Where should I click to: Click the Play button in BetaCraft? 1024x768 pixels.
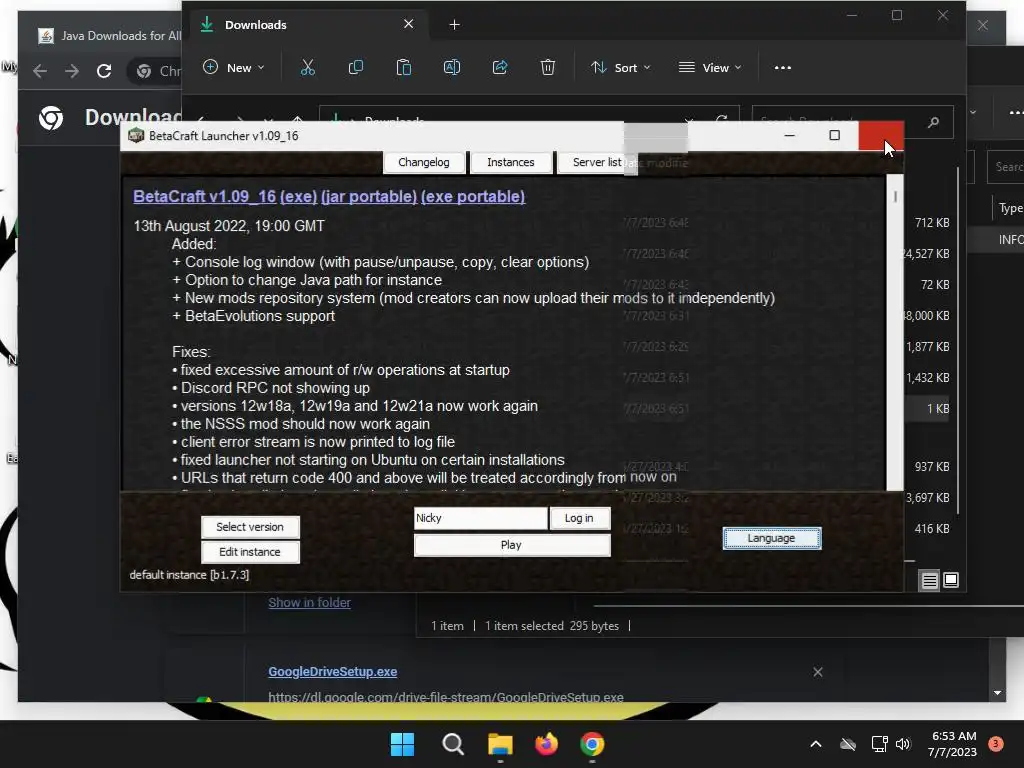[512, 545]
